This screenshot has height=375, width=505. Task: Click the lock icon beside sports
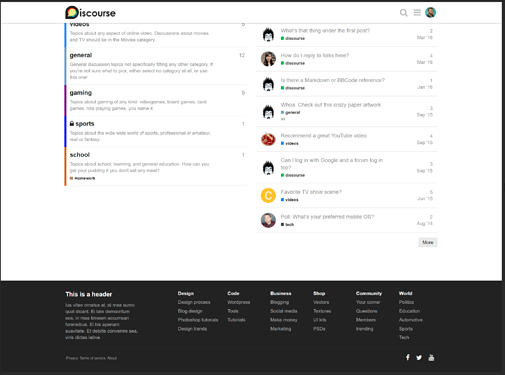(72, 123)
